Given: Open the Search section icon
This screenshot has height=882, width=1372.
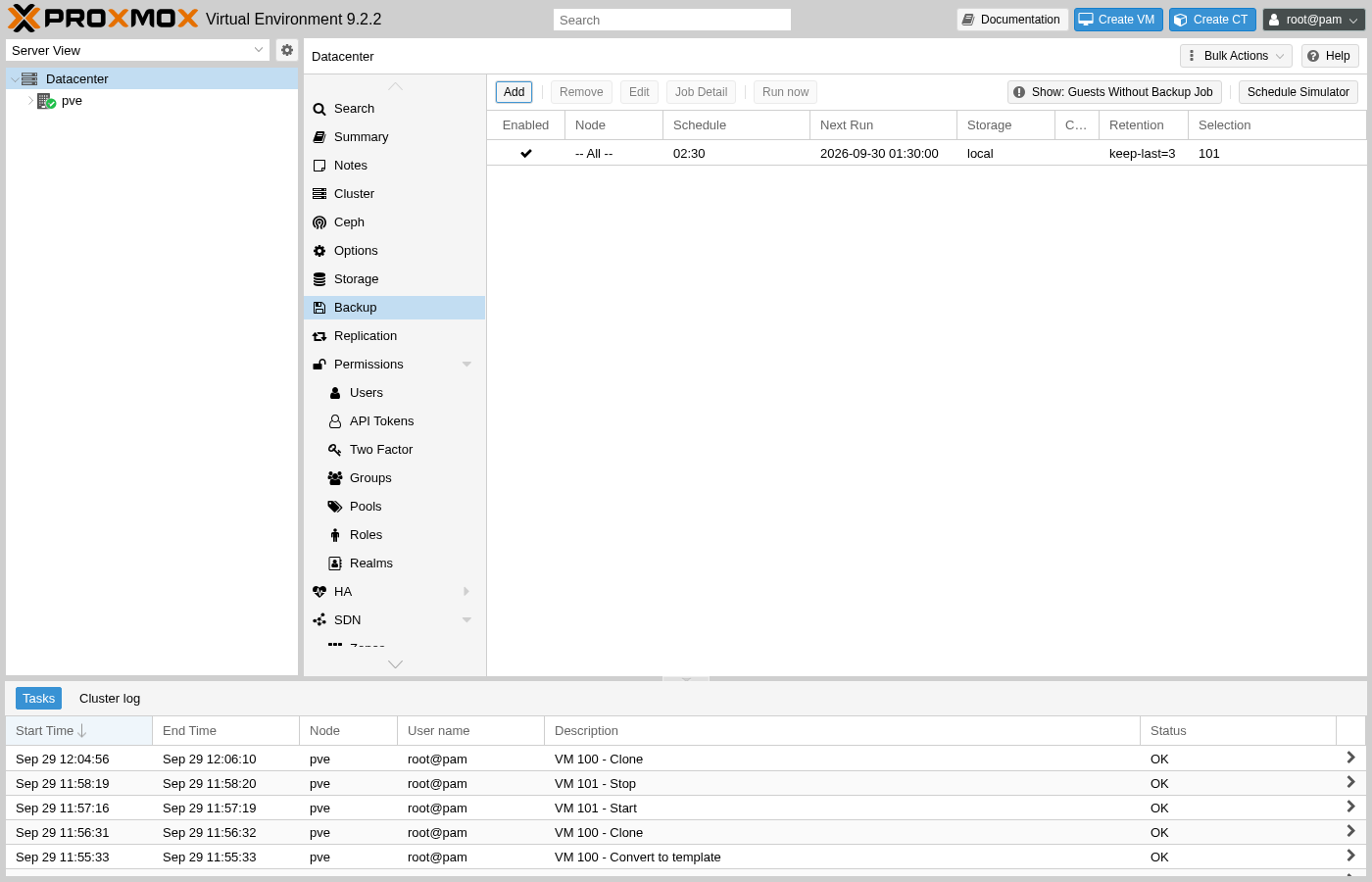Looking at the screenshot, I should coord(319,109).
